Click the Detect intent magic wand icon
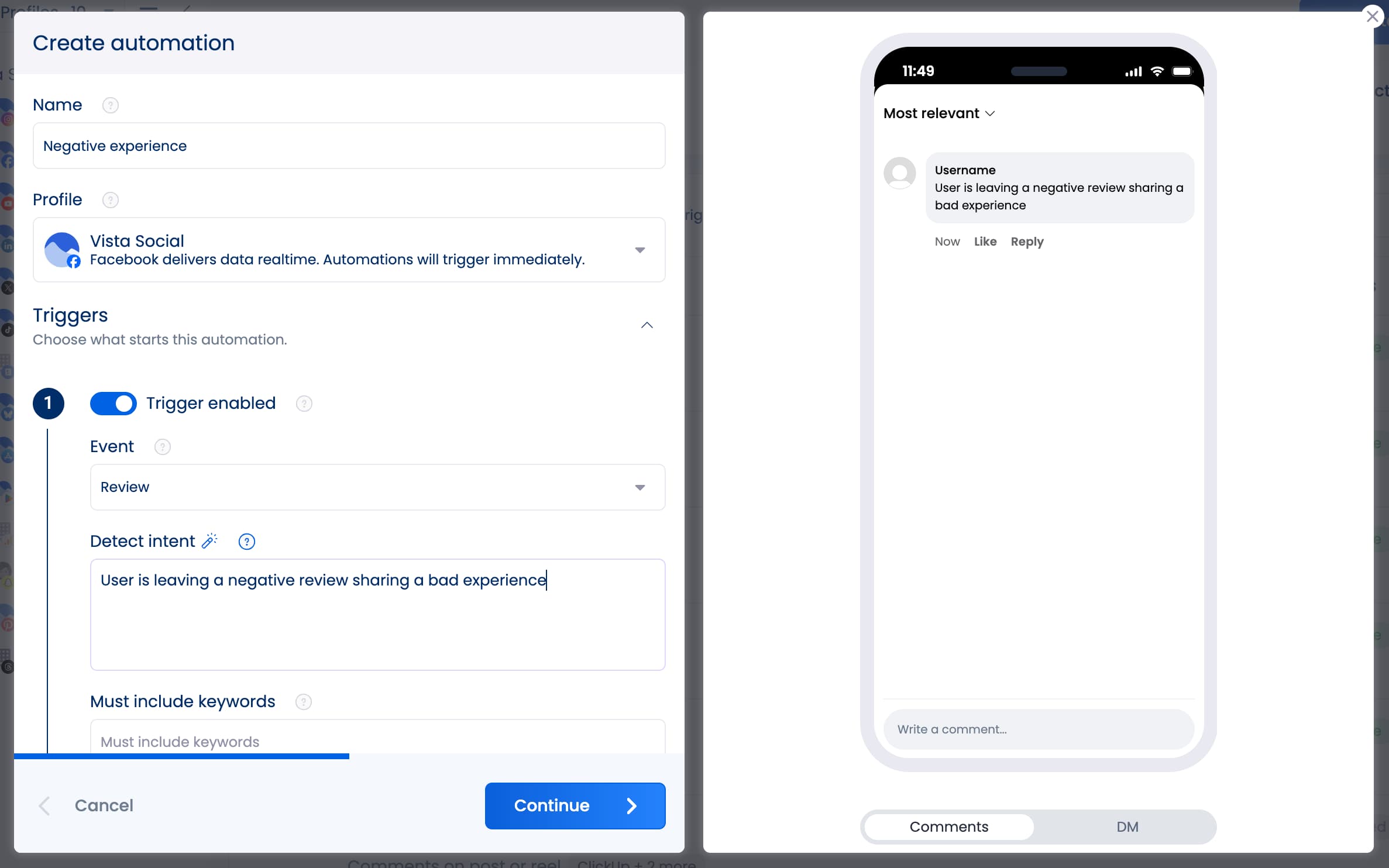The width and height of the screenshot is (1389, 868). point(209,541)
